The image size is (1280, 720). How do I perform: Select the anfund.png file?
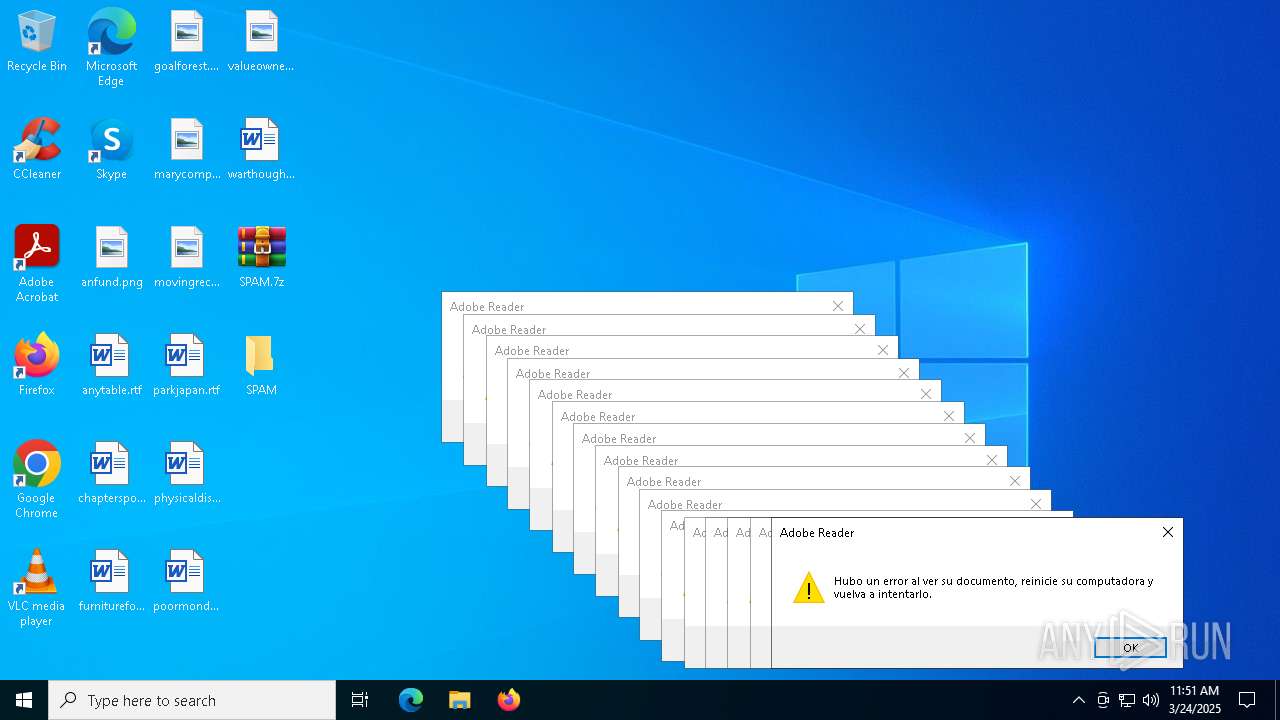[111, 258]
